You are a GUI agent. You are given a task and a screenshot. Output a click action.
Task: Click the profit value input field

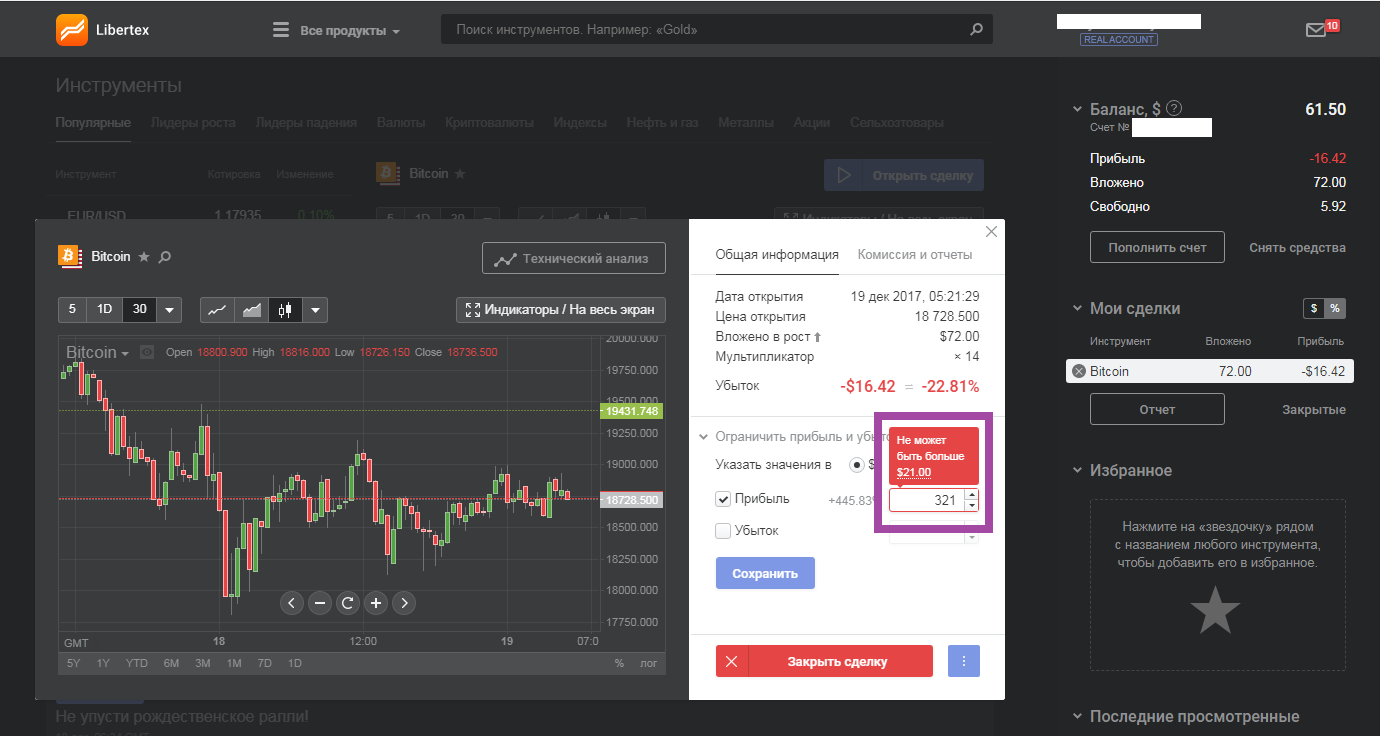pyautogui.click(x=926, y=500)
